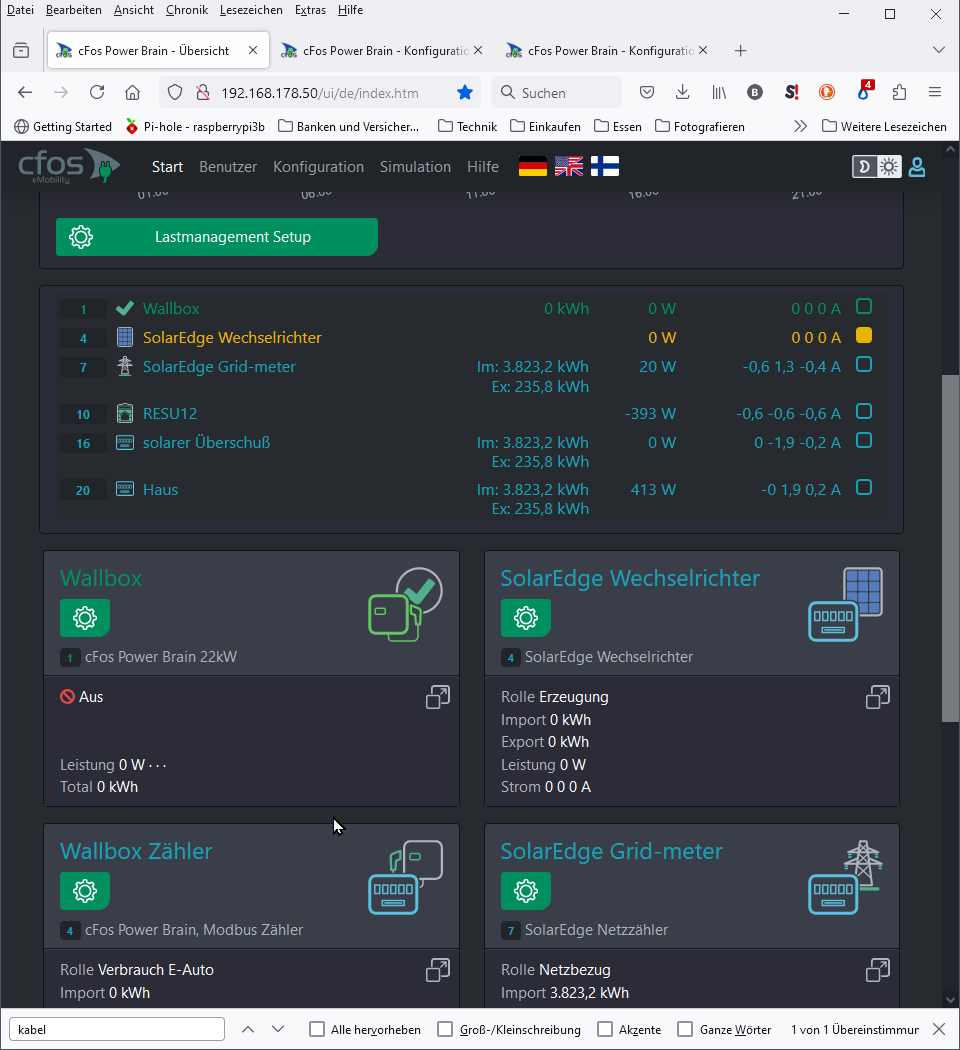Expand the list of all tabs
The image size is (960, 1050).
pos(939,50)
